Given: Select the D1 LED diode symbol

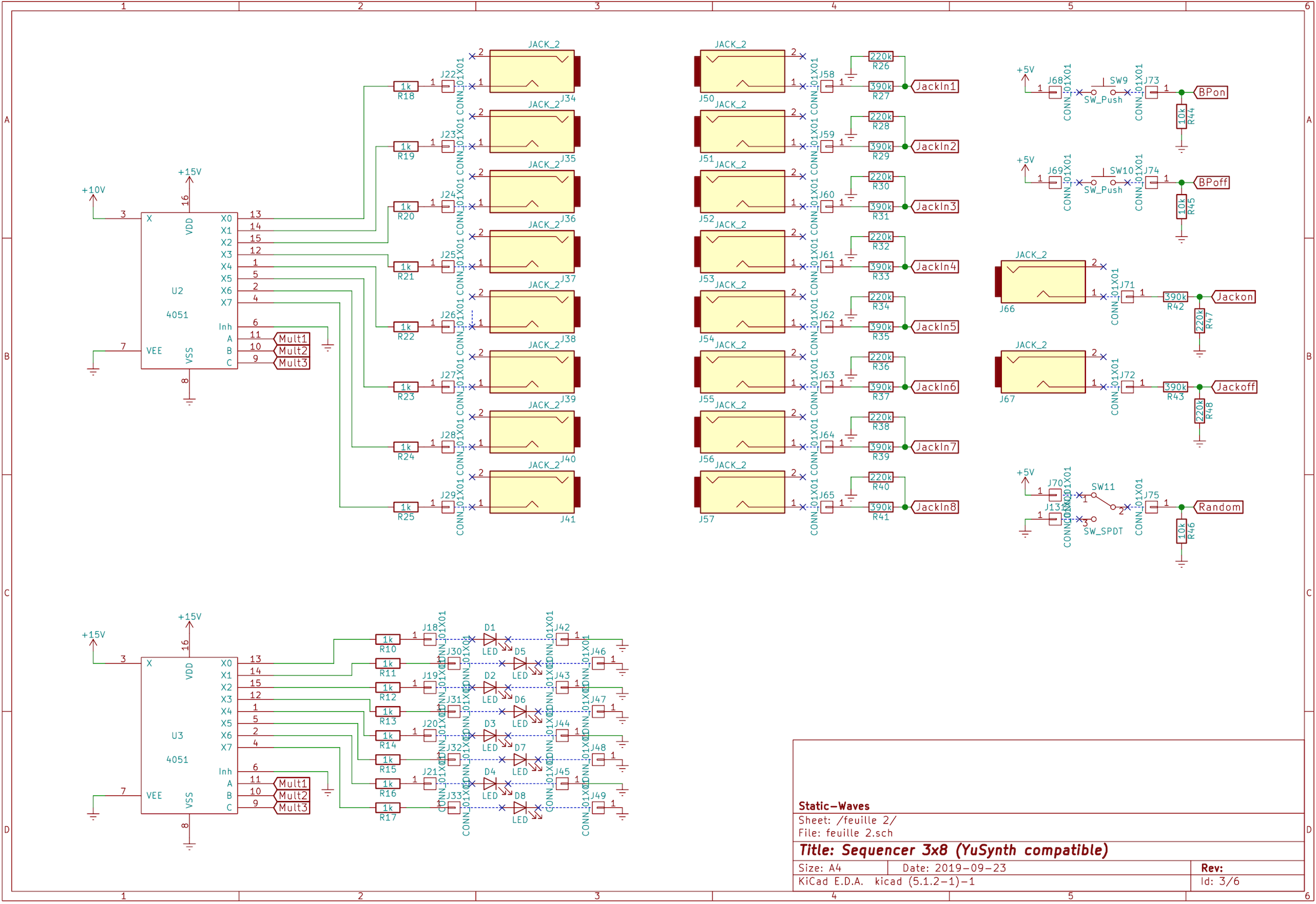Looking at the screenshot, I should coord(490,639).
